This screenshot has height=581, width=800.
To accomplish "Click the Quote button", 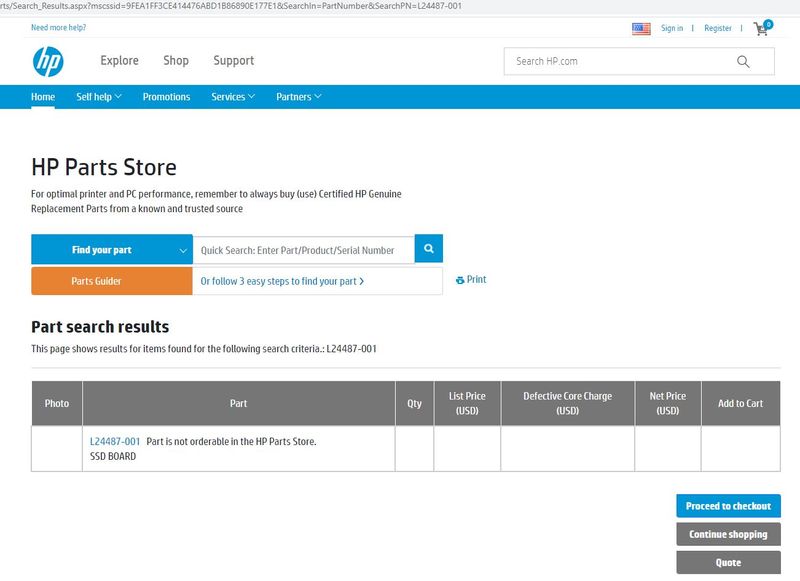I will [728, 563].
